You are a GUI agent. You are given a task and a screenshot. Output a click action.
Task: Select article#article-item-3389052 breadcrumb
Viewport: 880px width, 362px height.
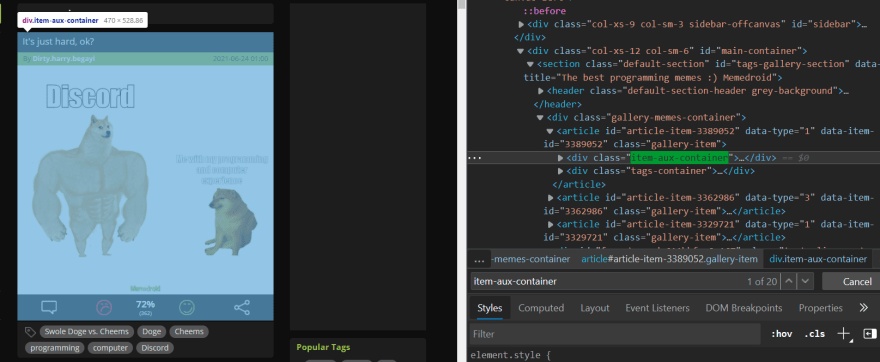click(670, 259)
